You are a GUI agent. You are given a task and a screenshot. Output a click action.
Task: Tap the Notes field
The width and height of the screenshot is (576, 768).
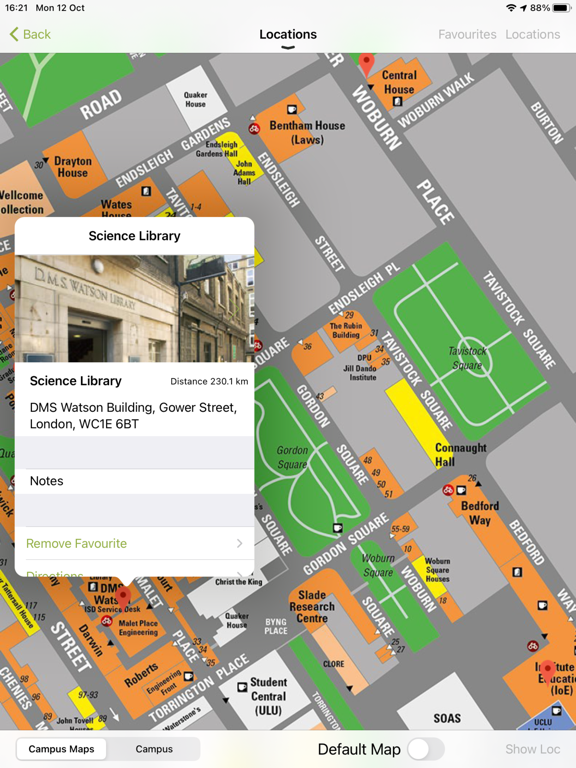tap(135, 481)
